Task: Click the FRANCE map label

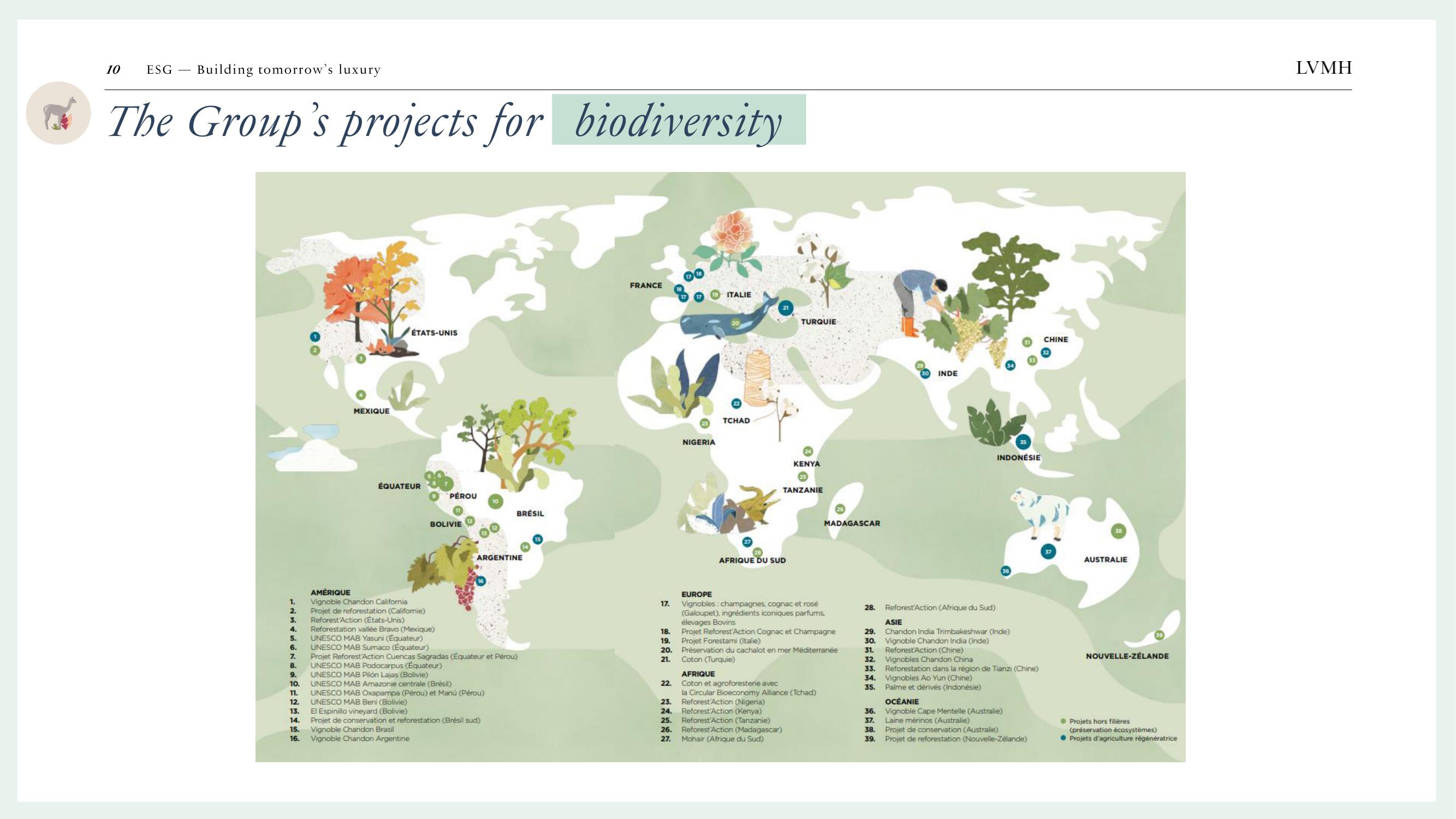Action: click(645, 286)
